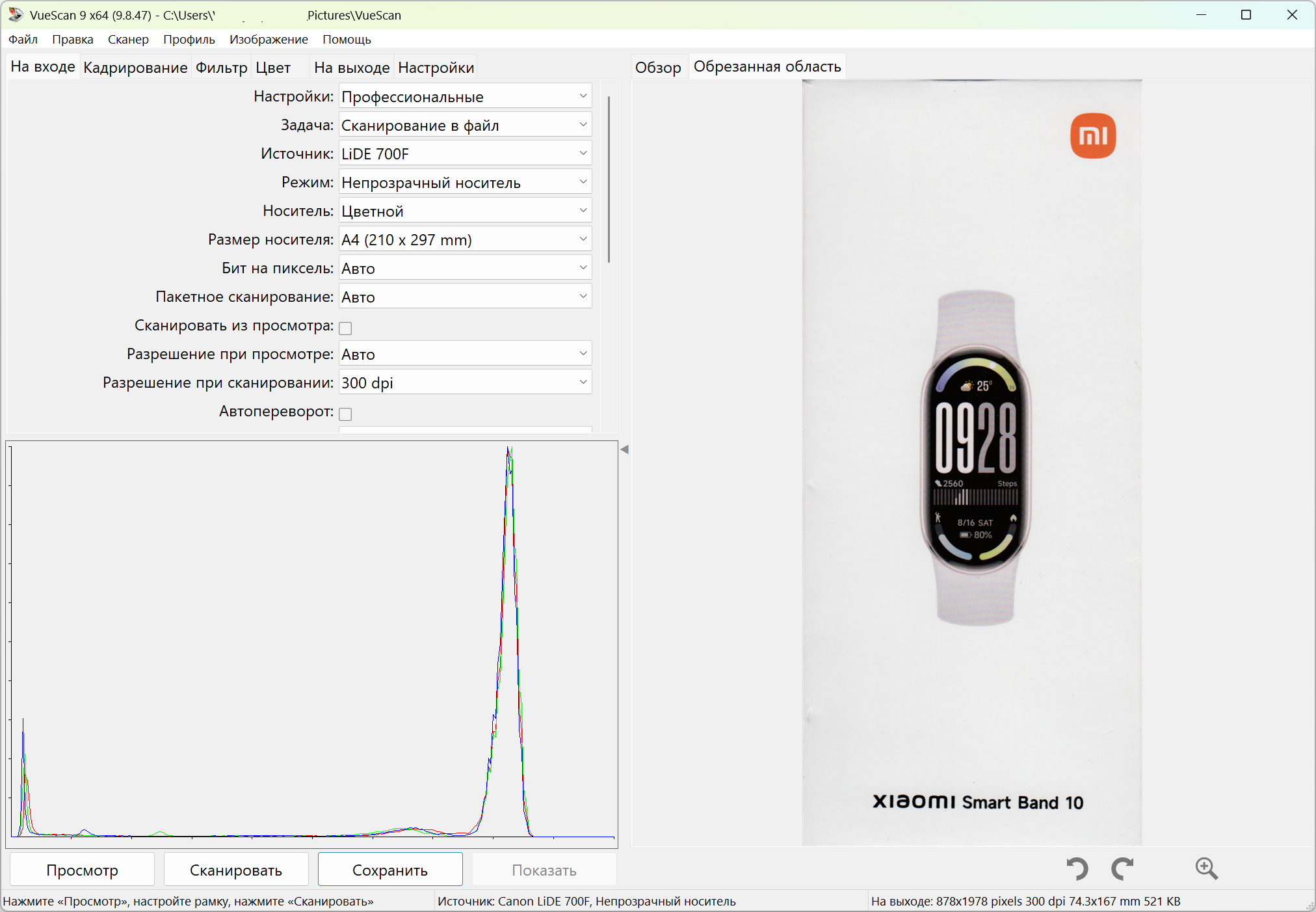The height and width of the screenshot is (912, 1316).
Task: Toggle 'Сканировать из просмотра' checkbox
Action: click(x=346, y=328)
